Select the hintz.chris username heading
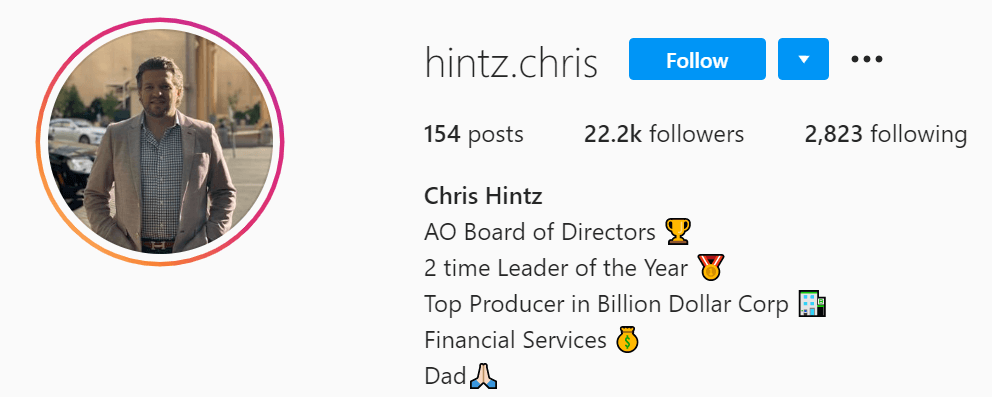Screen dimensions: 992x397 tap(511, 63)
